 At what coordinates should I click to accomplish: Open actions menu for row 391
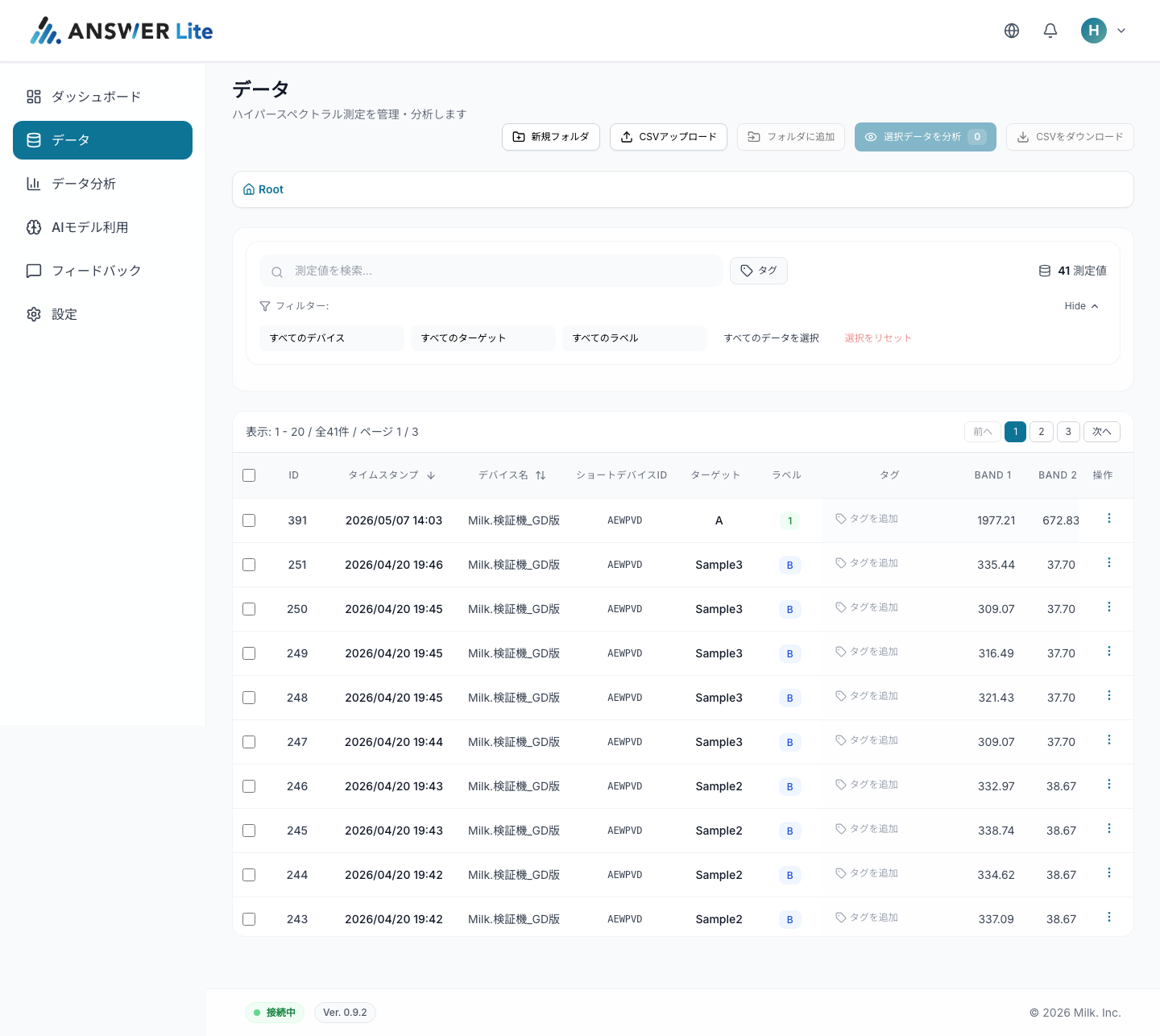tap(1109, 518)
